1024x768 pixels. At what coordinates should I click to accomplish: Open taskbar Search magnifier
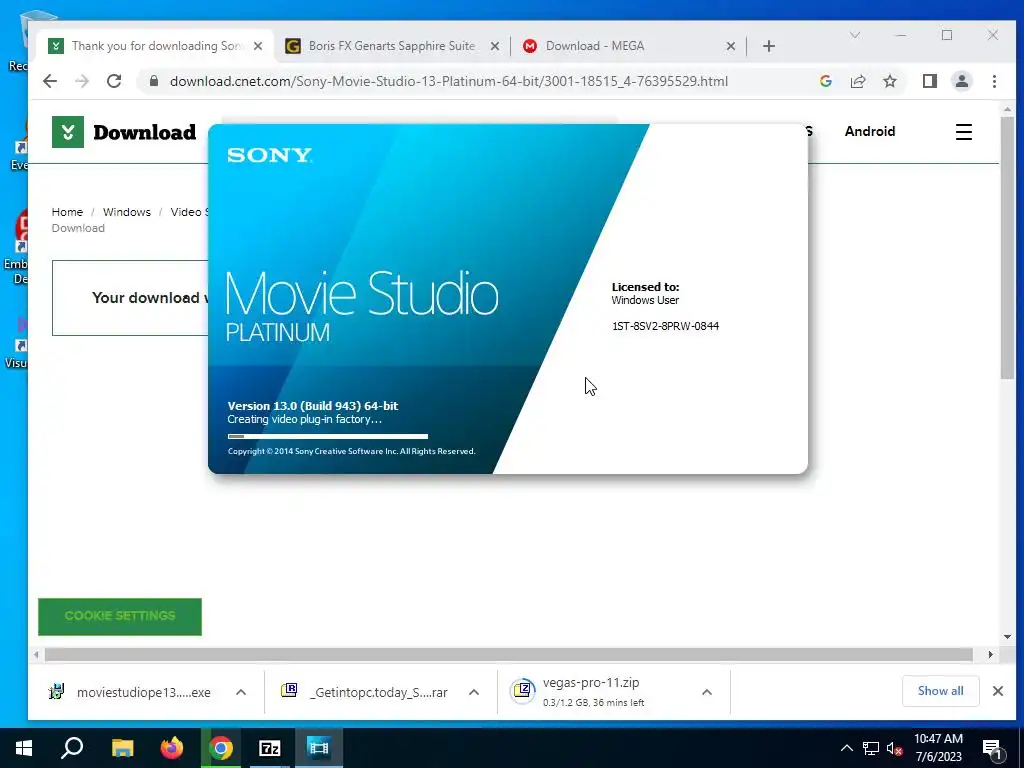pos(72,748)
